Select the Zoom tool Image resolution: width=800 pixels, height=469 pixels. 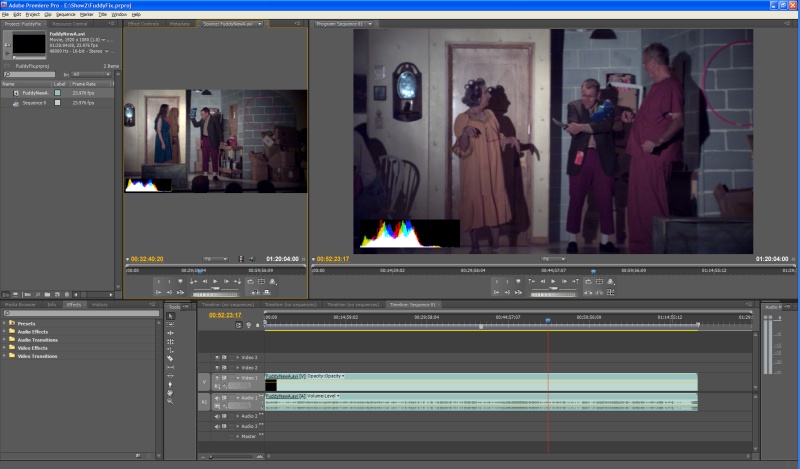(170, 402)
